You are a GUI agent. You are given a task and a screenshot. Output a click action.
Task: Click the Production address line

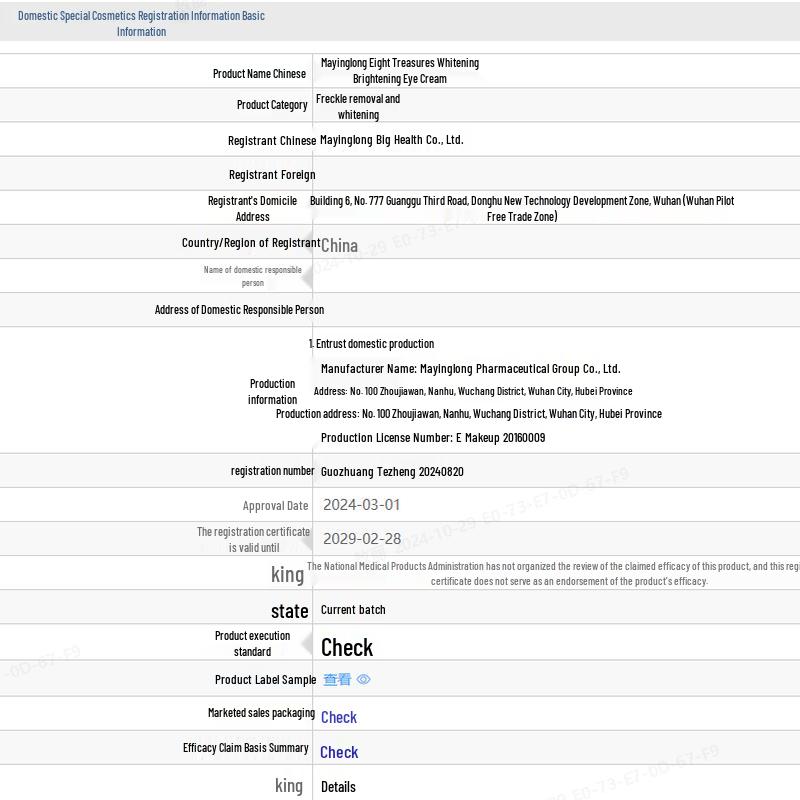point(469,414)
